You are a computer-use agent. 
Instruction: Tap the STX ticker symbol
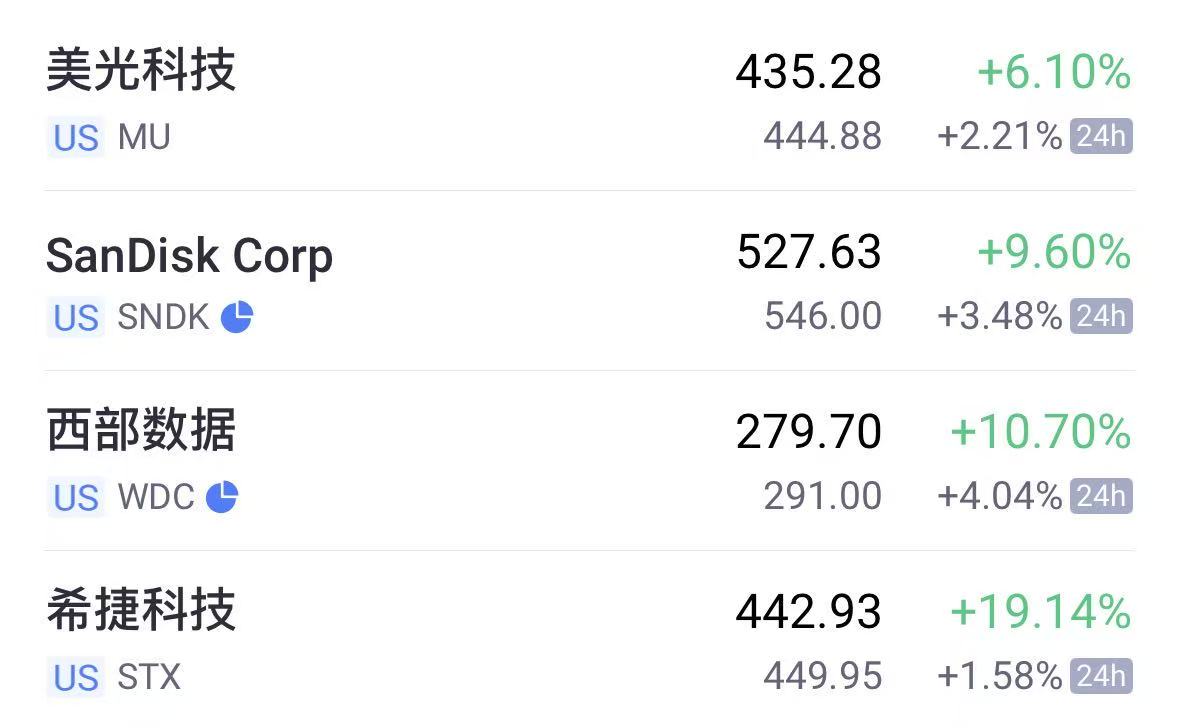point(149,677)
